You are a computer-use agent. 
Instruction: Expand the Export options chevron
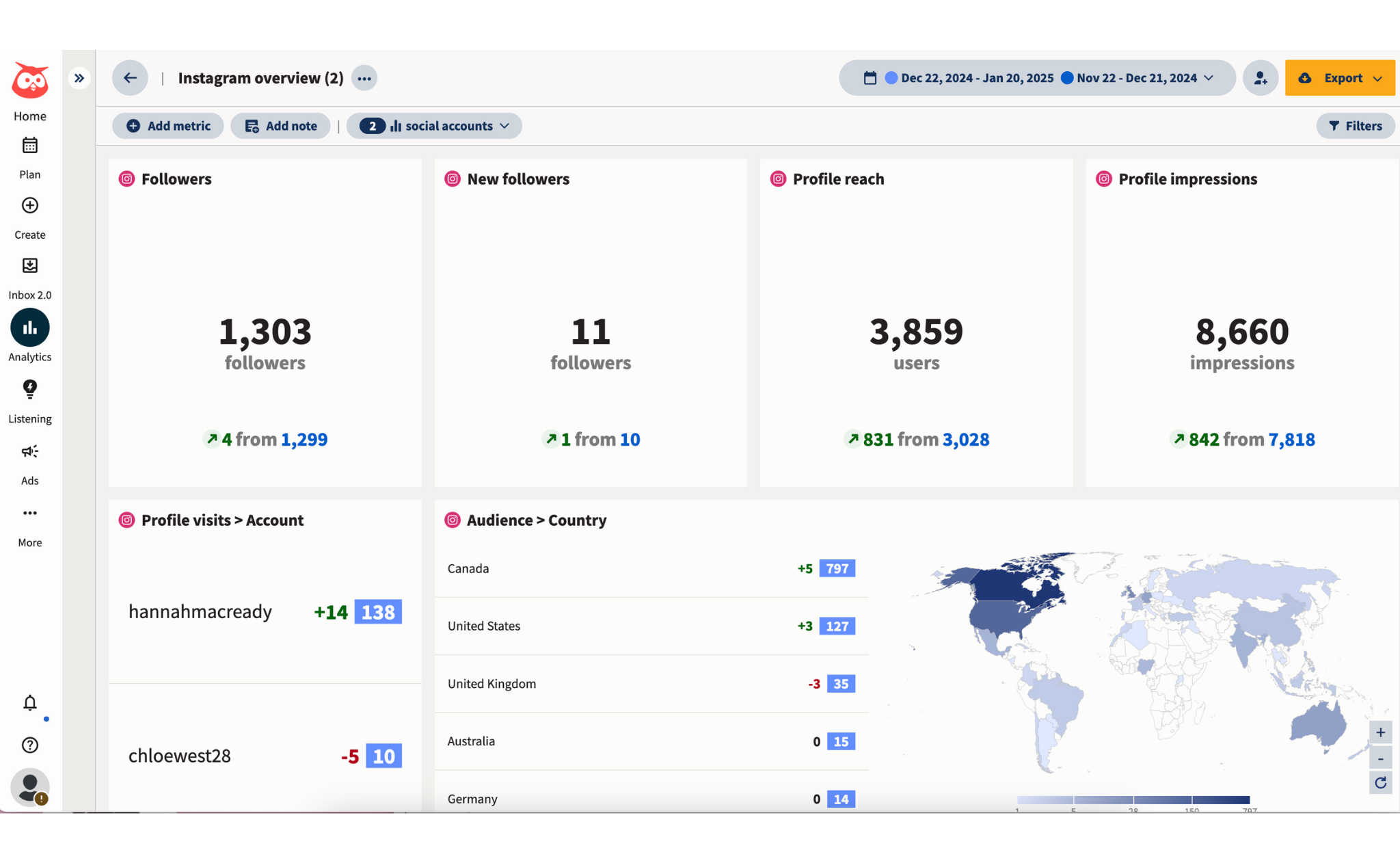1376,77
